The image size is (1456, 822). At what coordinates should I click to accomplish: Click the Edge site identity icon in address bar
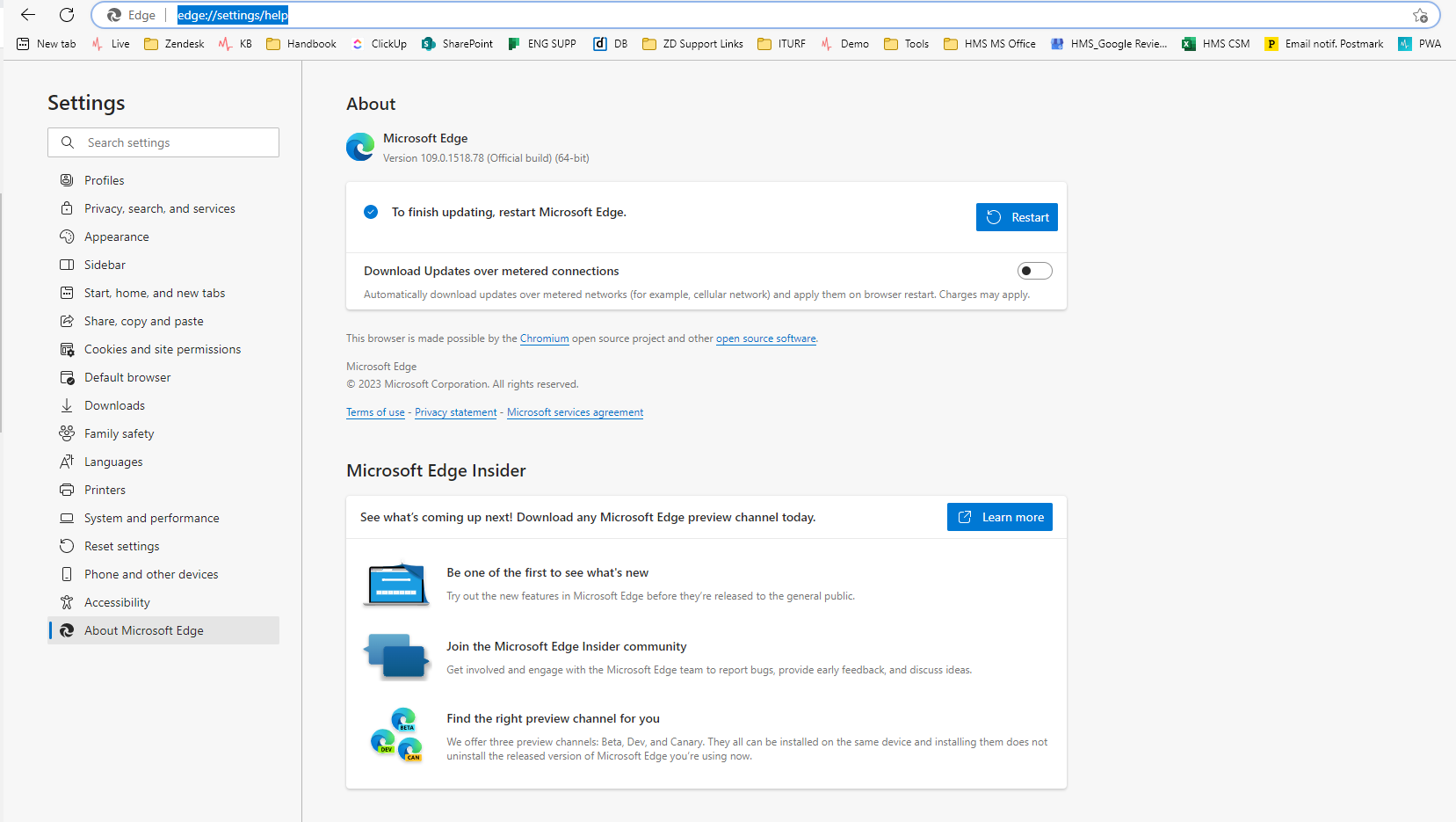pyautogui.click(x=114, y=15)
